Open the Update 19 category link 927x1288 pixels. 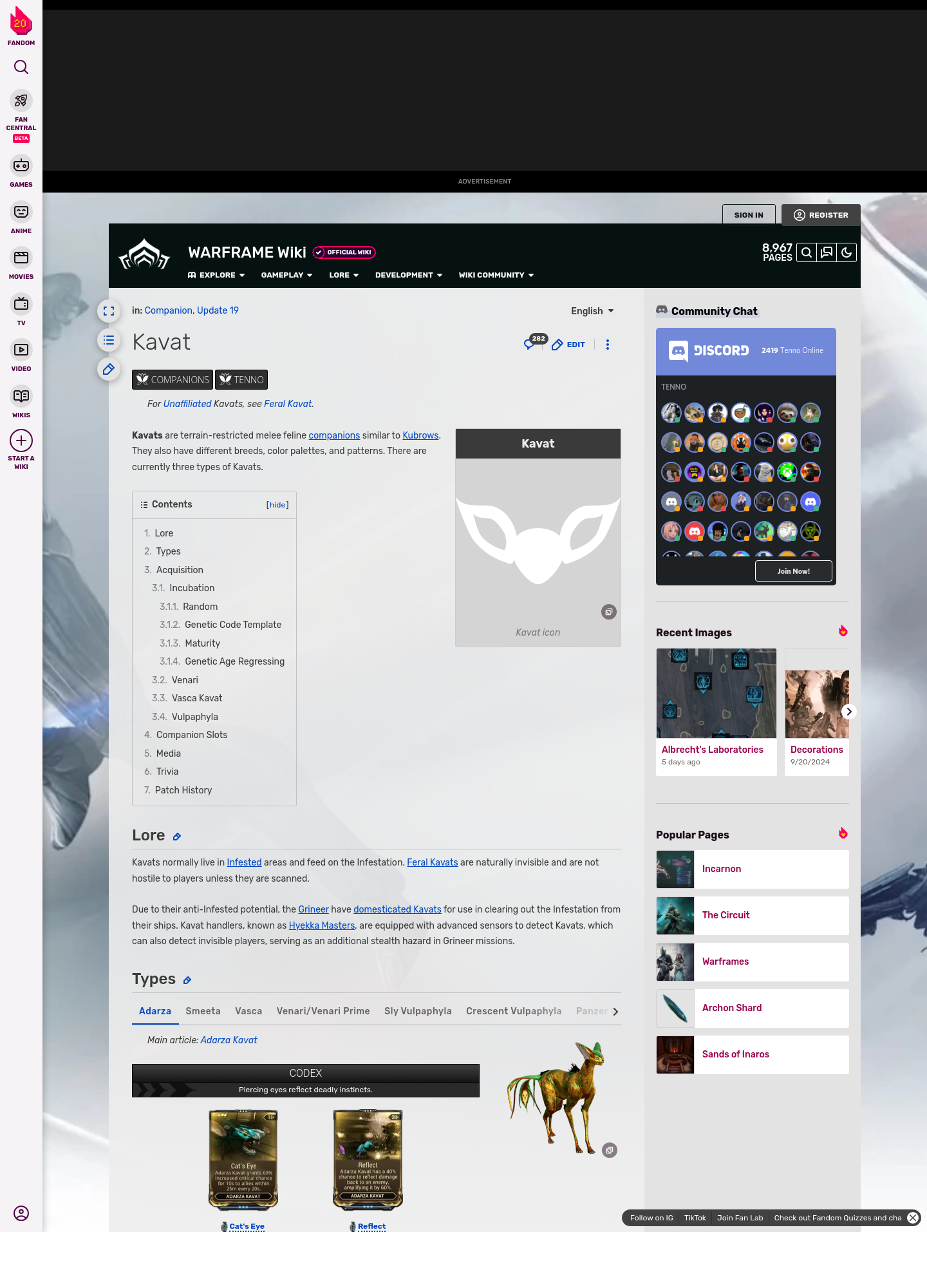[218, 310]
